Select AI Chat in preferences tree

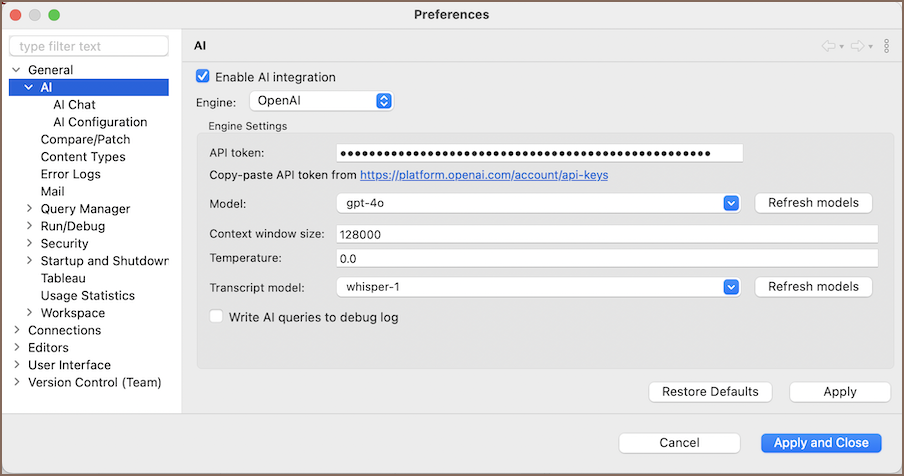click(x=74, y=105)
